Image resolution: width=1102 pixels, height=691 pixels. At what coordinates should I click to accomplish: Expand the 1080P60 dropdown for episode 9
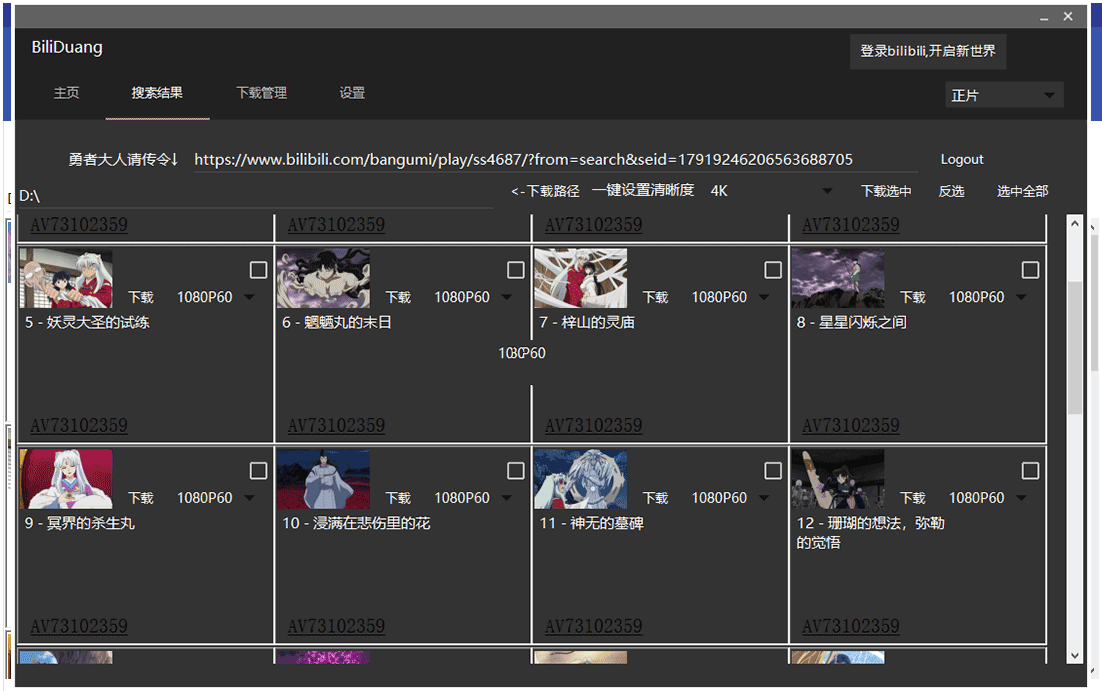[x=216, y=498]
